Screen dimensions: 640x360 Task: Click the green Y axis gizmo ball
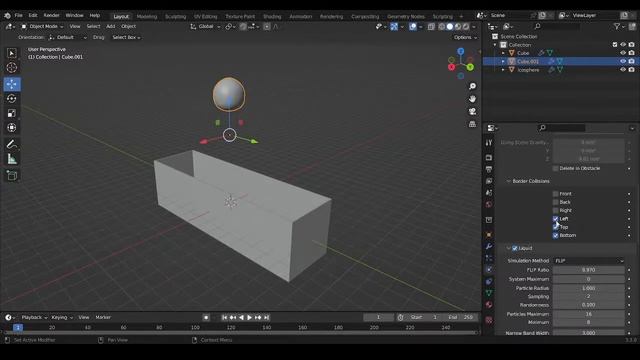point(470,67)
